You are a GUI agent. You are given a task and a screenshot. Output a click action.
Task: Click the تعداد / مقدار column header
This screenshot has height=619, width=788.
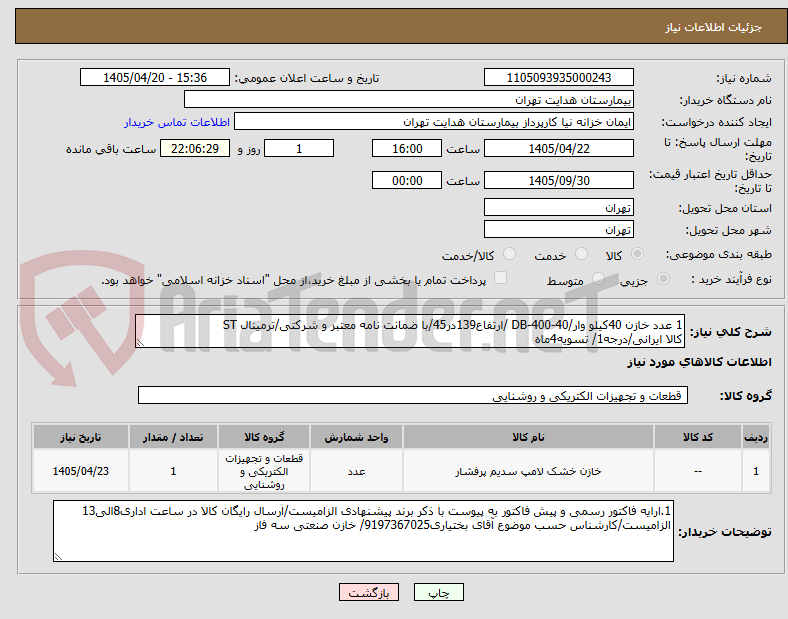click(173, 437)
